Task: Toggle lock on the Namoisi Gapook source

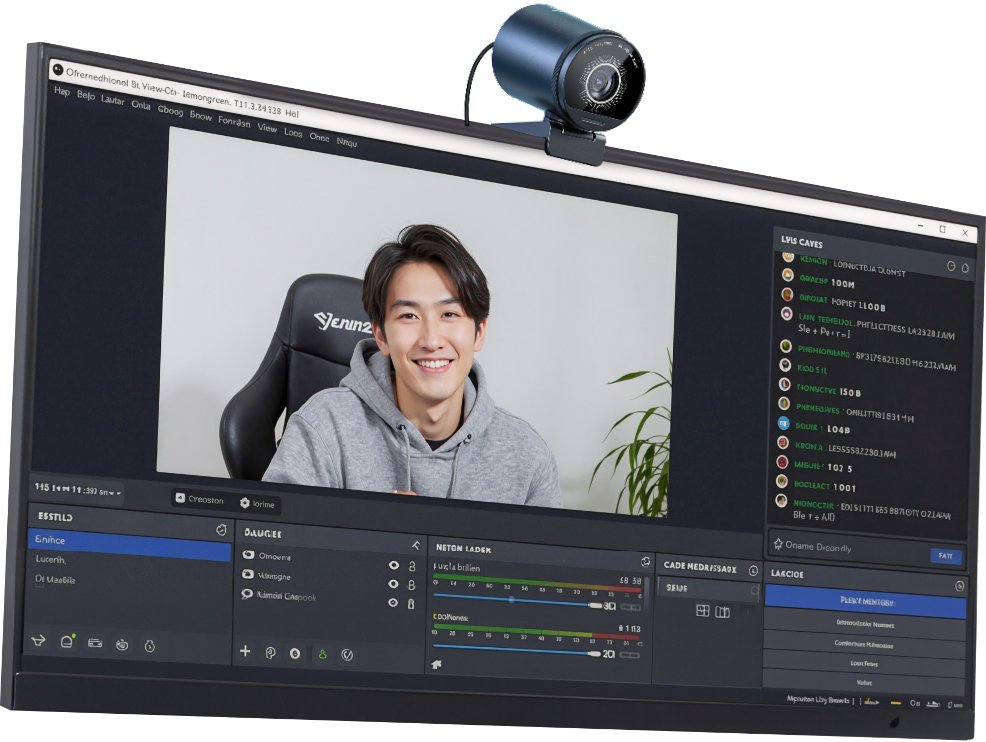Action: (410, 604)
